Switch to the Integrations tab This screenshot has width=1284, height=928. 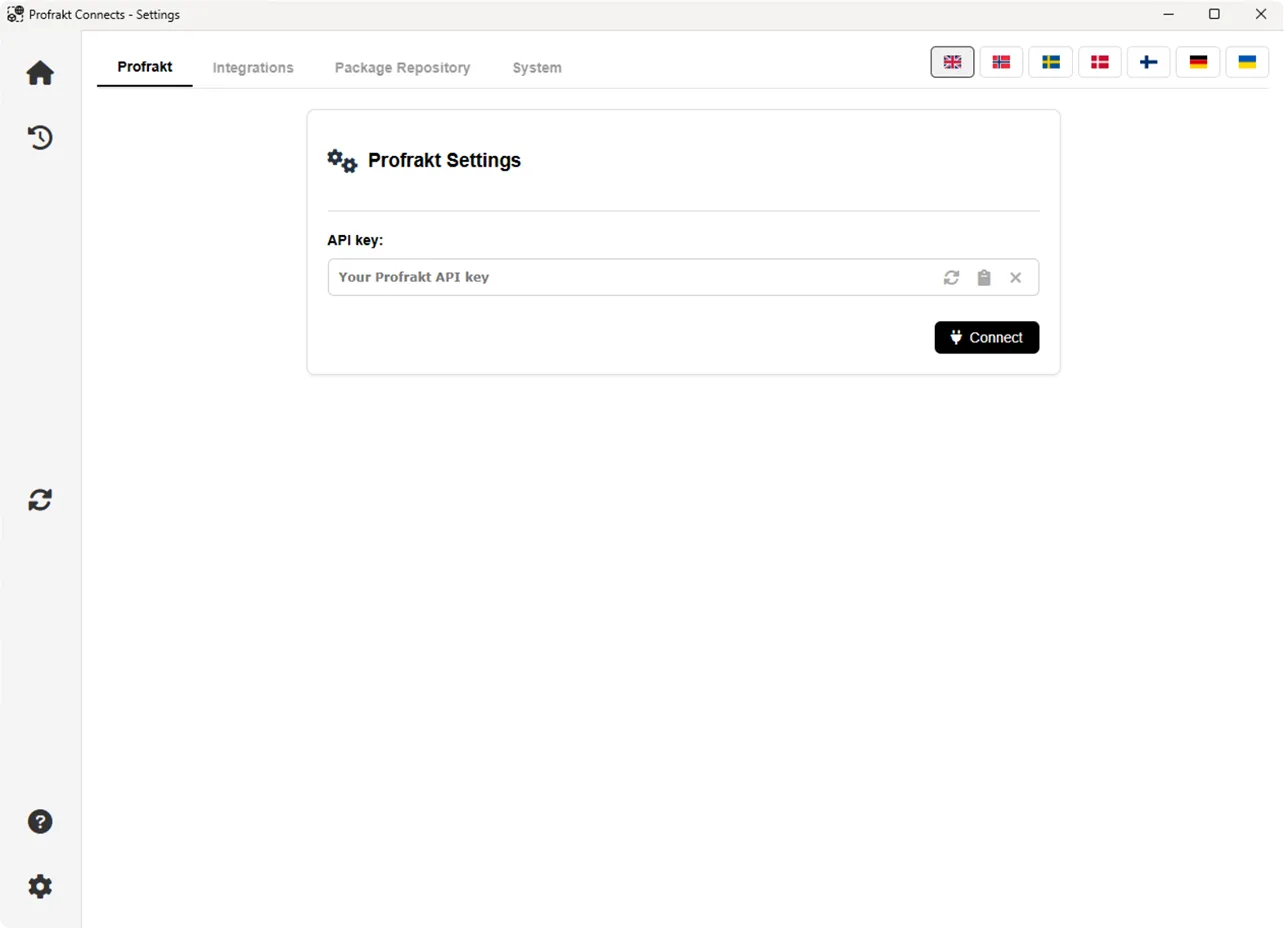[253, 68]
